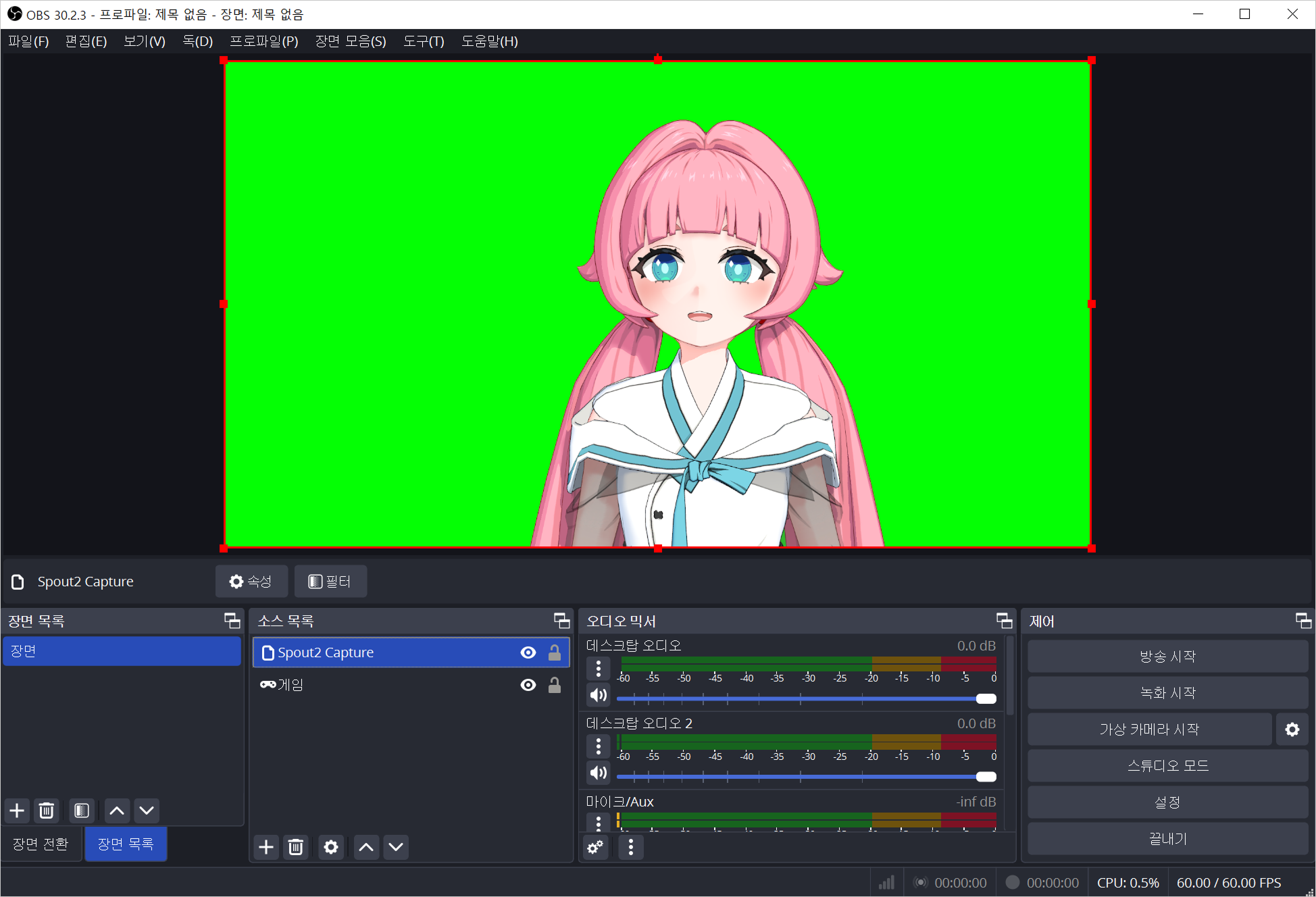1316x897 pixels.
Task: Open source properties gear in source list
Action: [x=331, y=846]
